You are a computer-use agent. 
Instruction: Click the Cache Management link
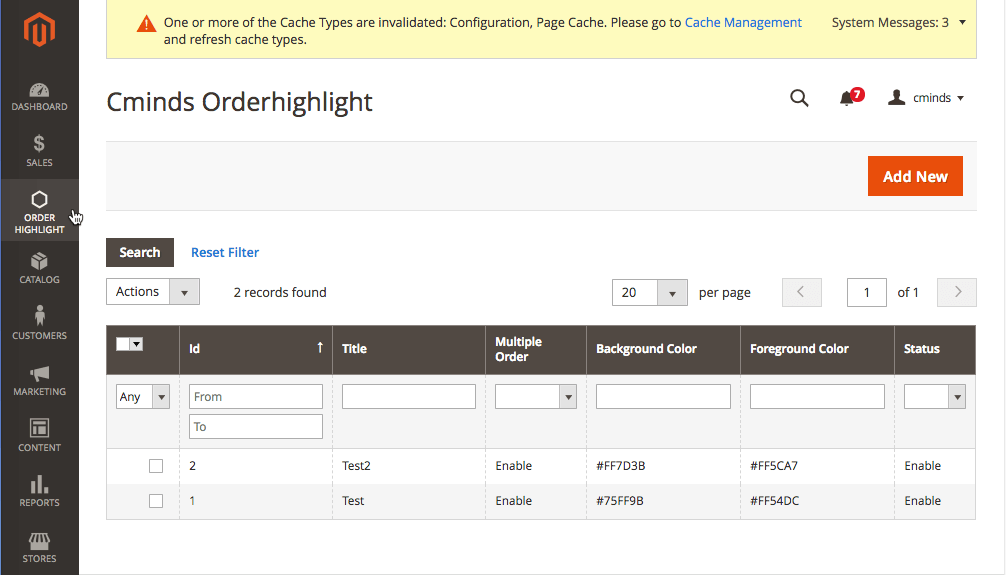[x=743, y=22]
